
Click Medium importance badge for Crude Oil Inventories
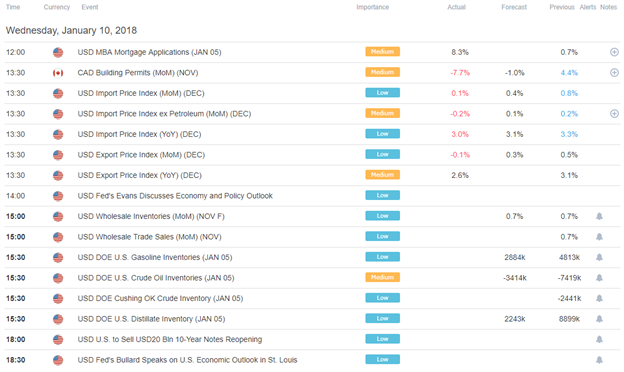coord(382,277)
